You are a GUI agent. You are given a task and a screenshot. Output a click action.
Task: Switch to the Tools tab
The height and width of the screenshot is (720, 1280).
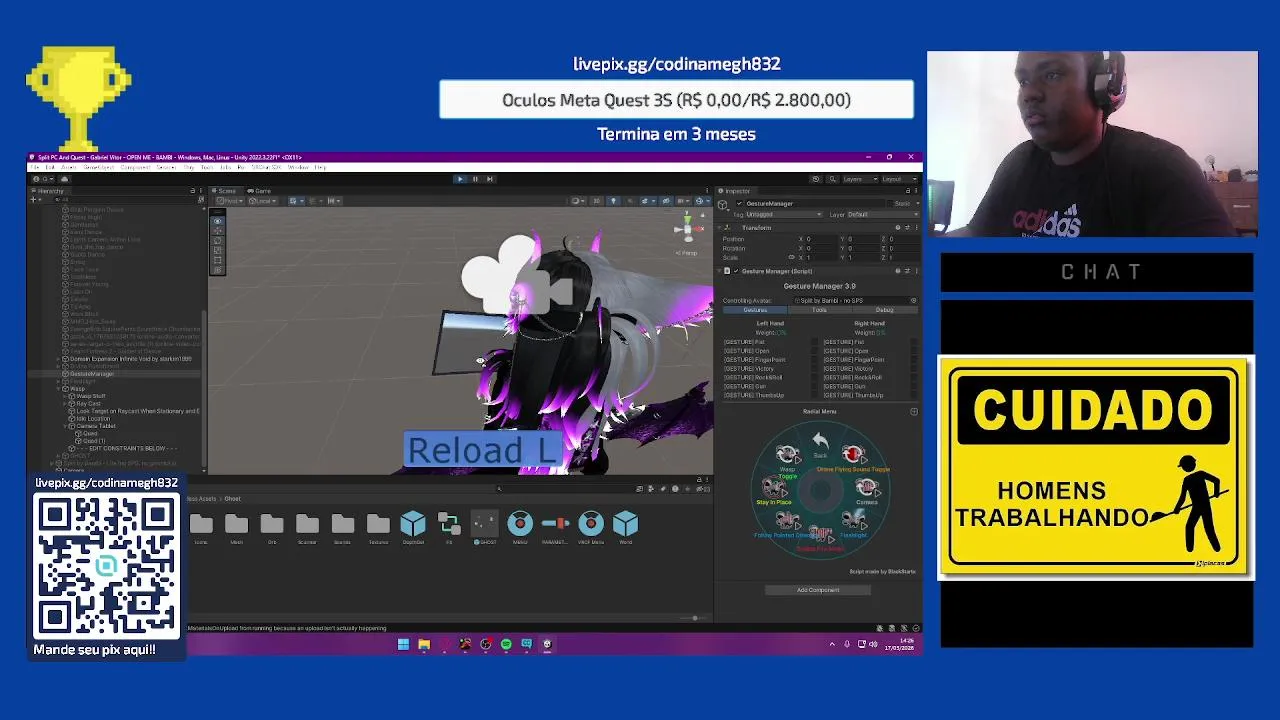(x=819, y=310)
